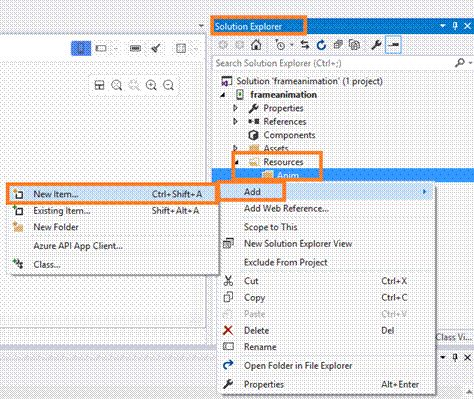Select the Solution 'frameanimation' node

click(x=309, y=81)
